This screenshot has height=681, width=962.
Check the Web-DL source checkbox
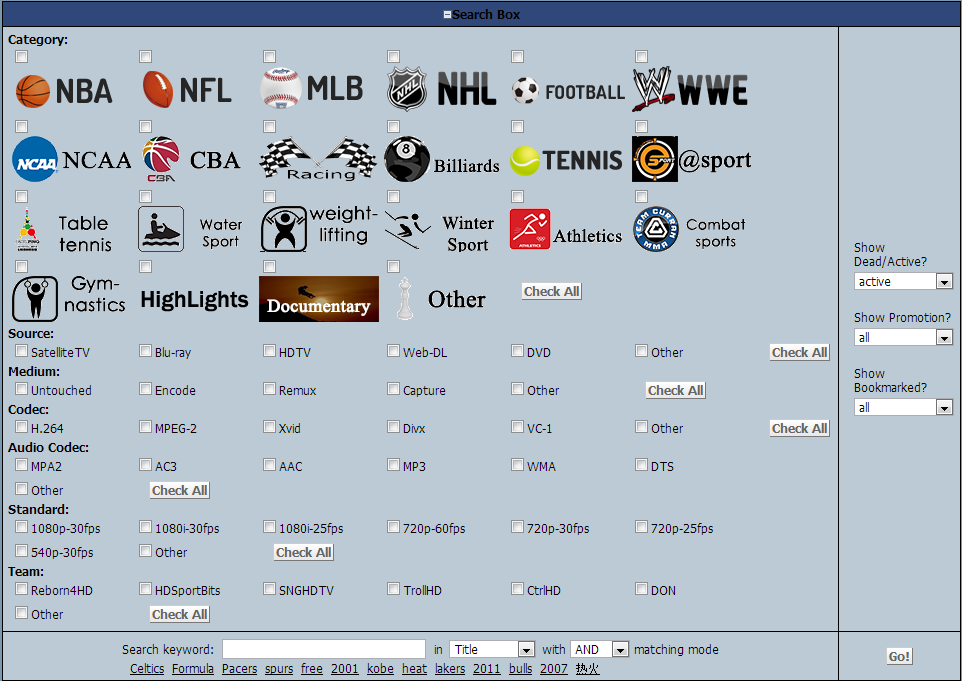393,351
